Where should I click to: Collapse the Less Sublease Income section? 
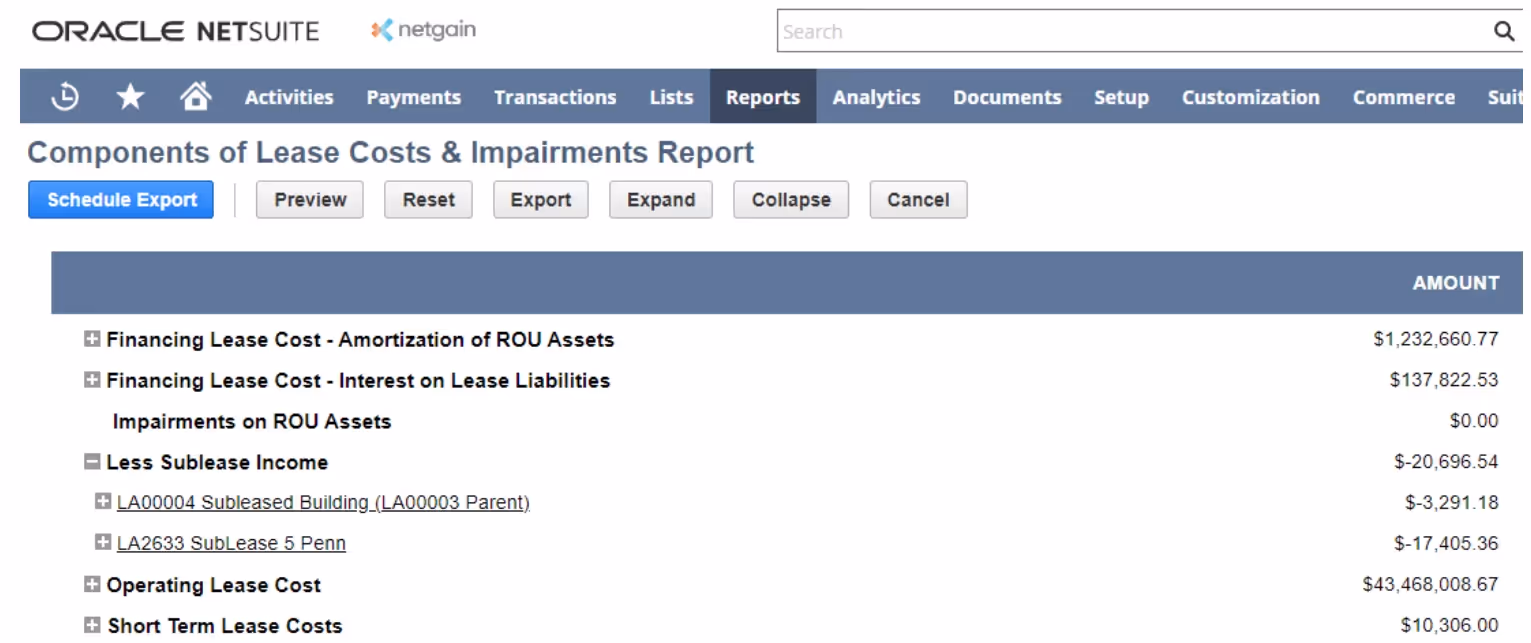point(91,462)
